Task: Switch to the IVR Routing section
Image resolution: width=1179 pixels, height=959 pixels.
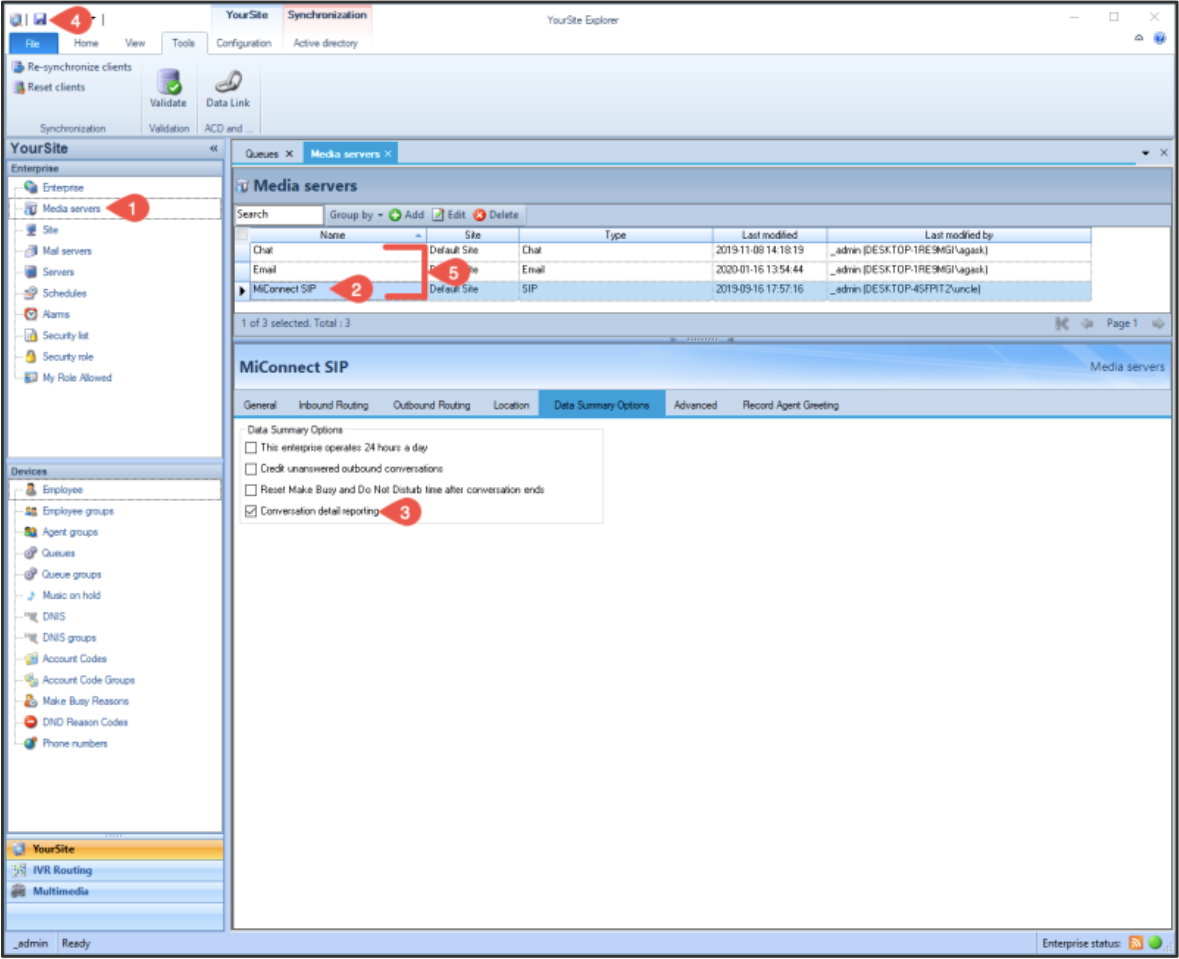Action: click(61, 870)
